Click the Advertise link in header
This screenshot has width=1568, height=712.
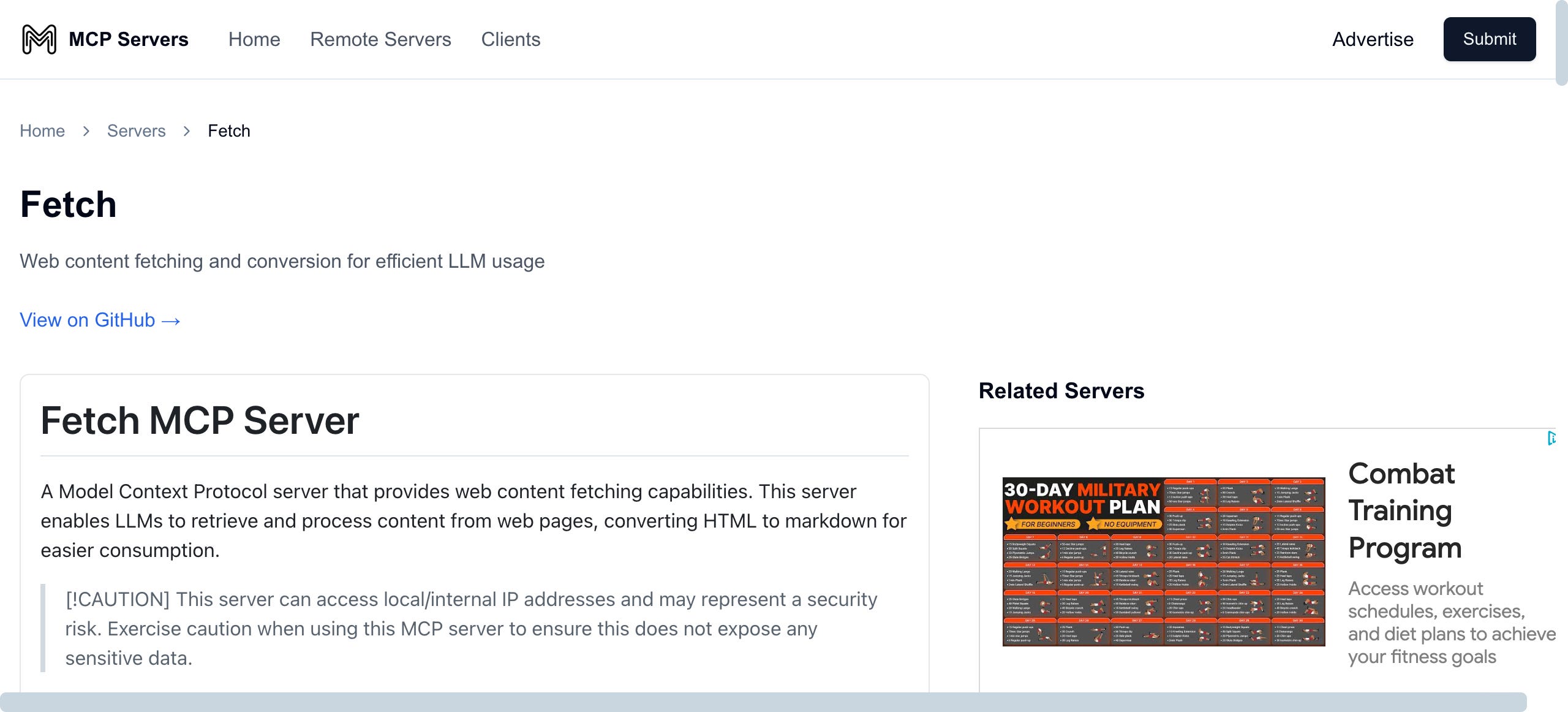point(1373,39)
